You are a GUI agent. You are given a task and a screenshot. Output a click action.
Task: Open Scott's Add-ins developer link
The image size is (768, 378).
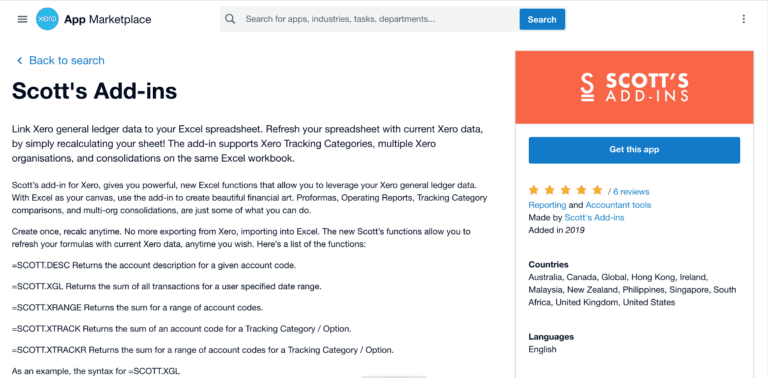click(x=594, y=217)
